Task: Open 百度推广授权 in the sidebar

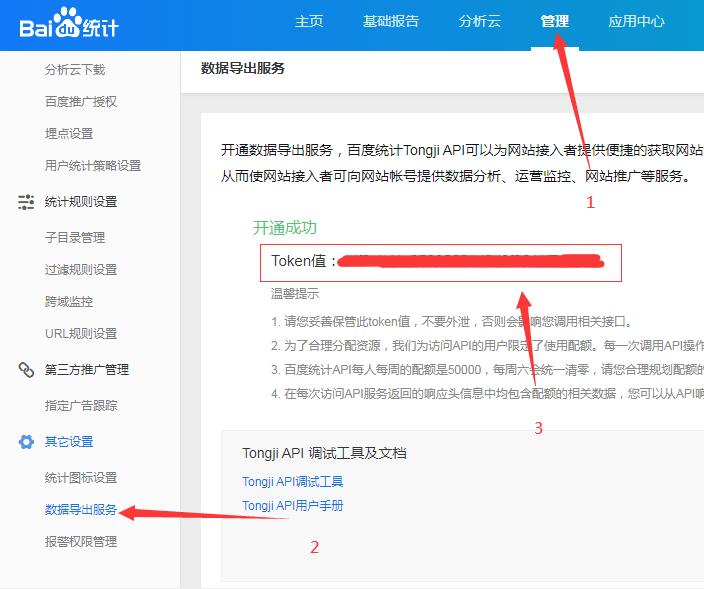Action: point(81,101)
